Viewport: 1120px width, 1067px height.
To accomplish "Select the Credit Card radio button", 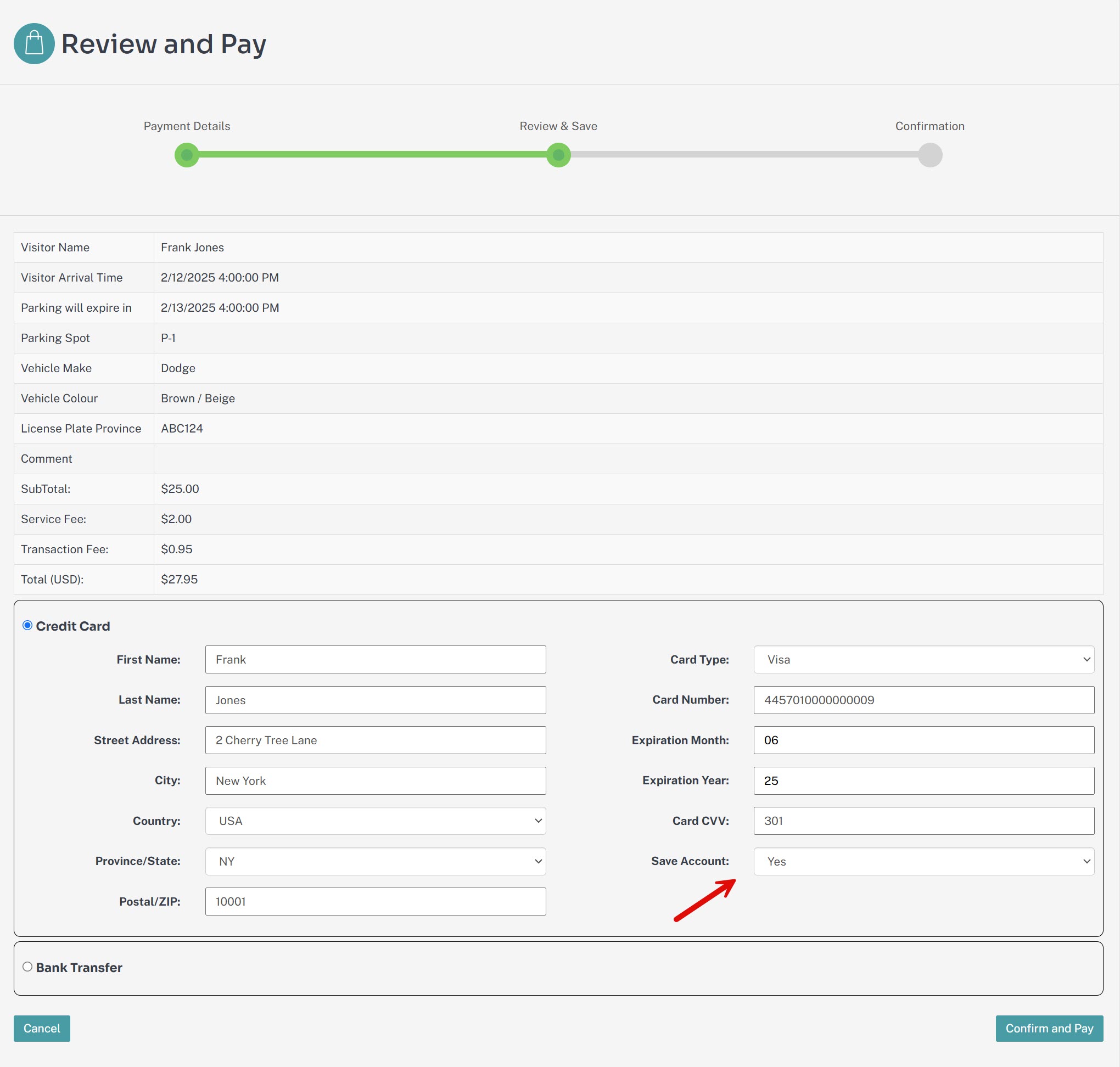I will click(x=27, y=625).
